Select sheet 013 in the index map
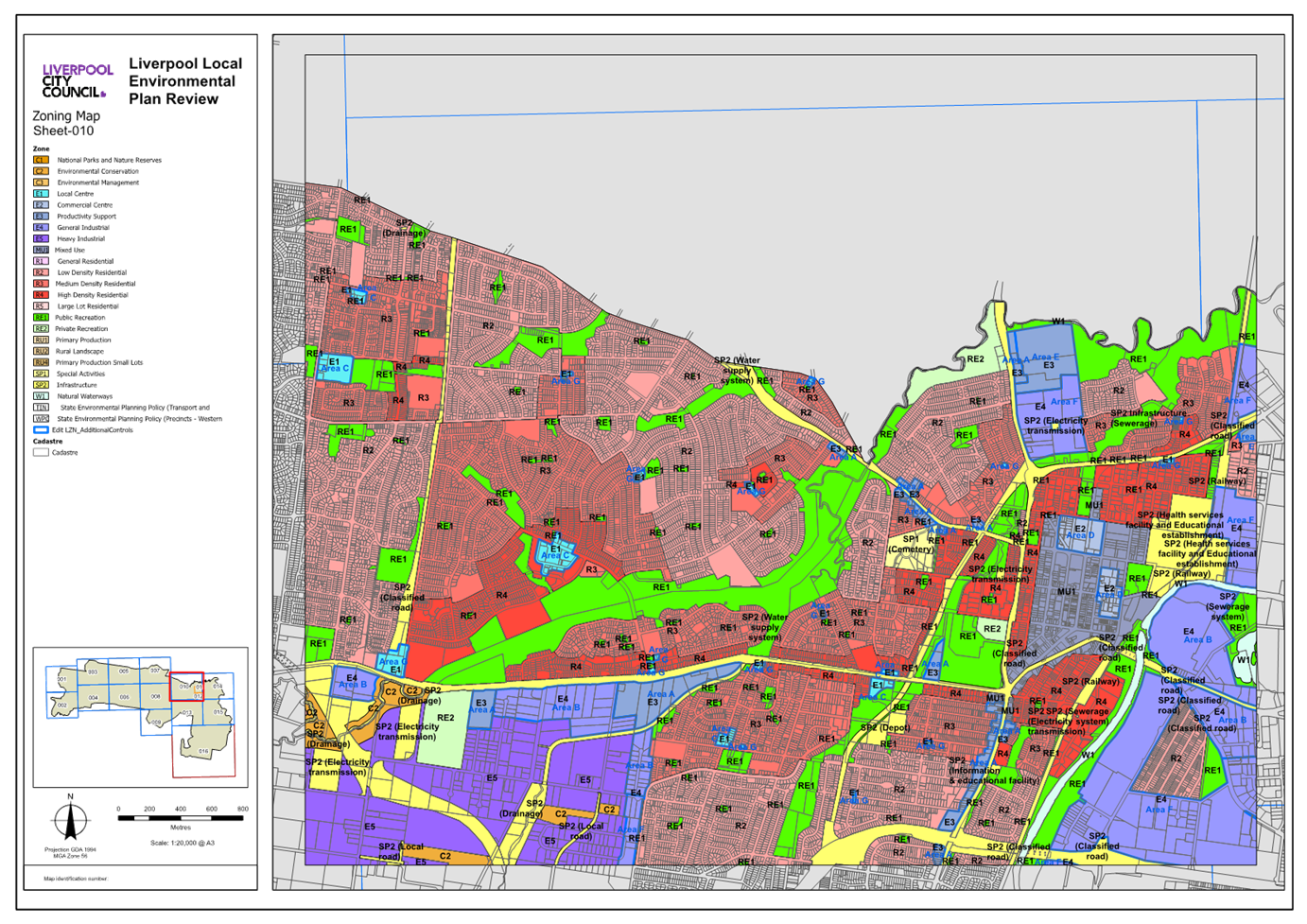The width and height of the screenshot is (1307, 924). [x=187, y=712]
